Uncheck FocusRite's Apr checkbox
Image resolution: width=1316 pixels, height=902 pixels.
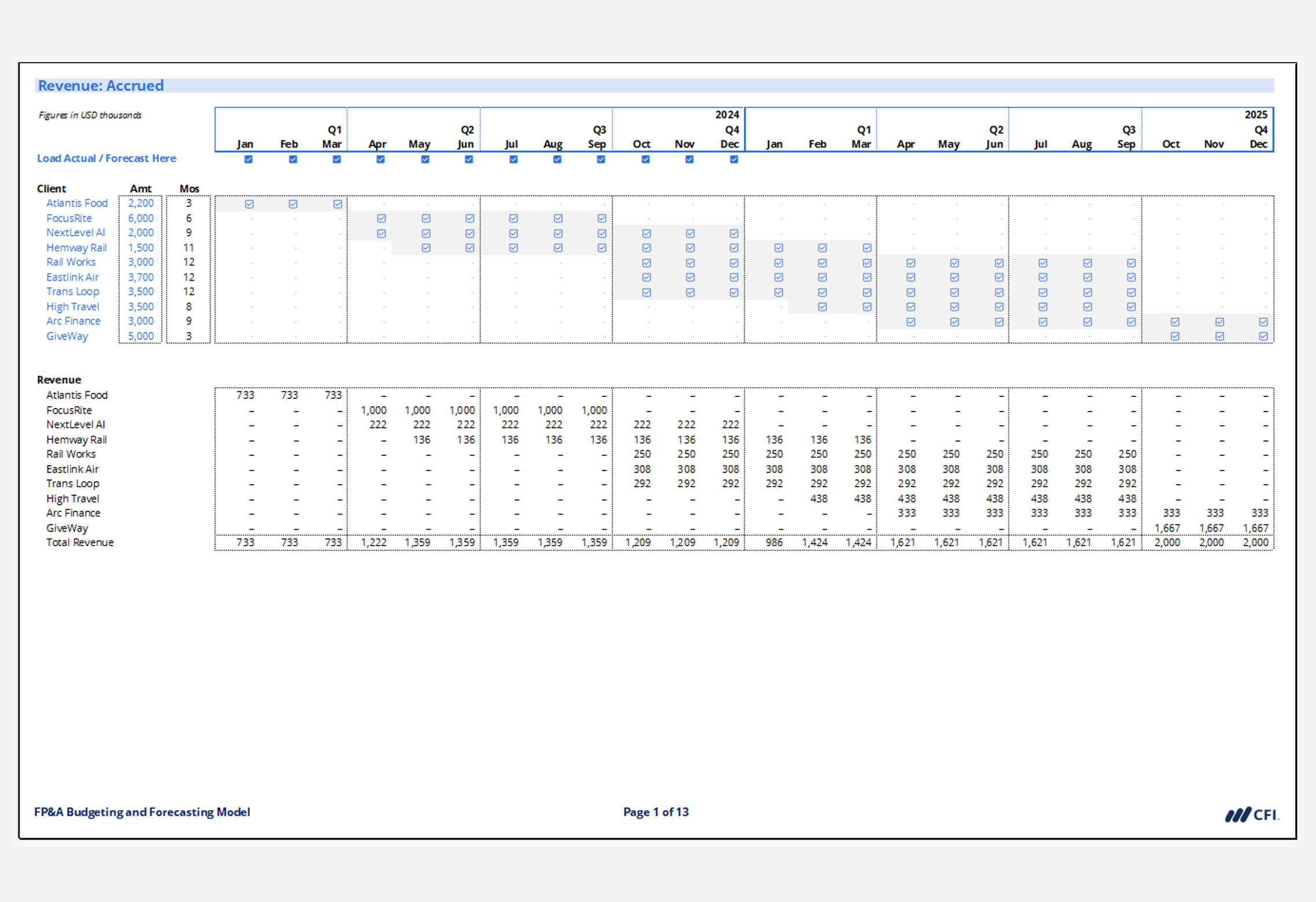(381, 218)
